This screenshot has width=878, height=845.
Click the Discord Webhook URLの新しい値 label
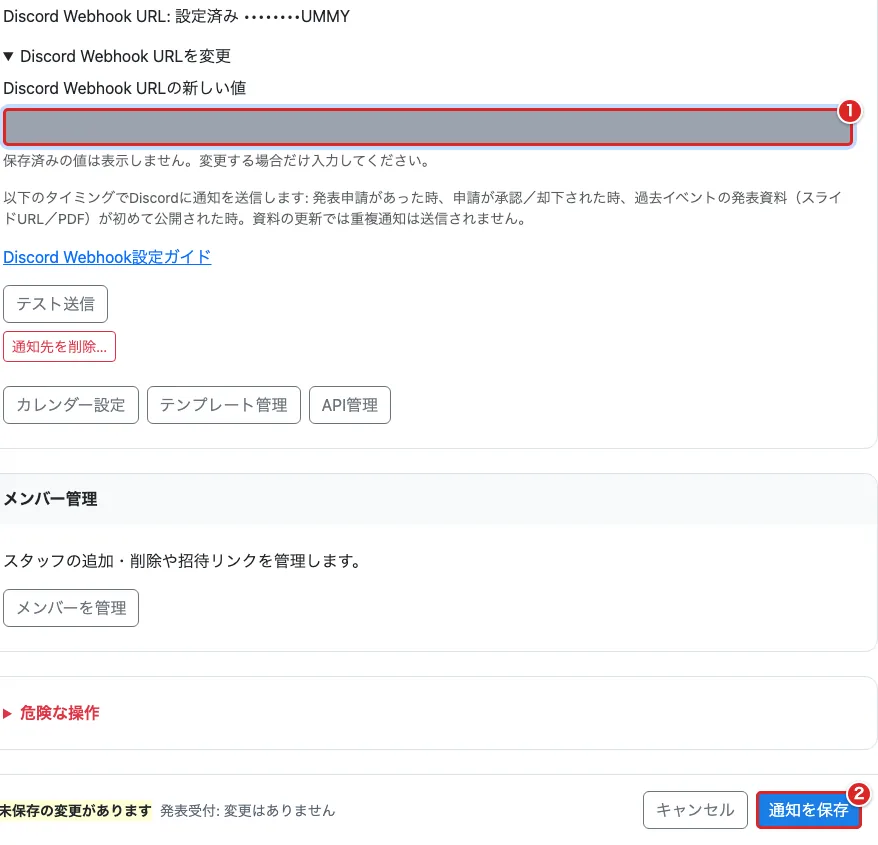(124, 88)
